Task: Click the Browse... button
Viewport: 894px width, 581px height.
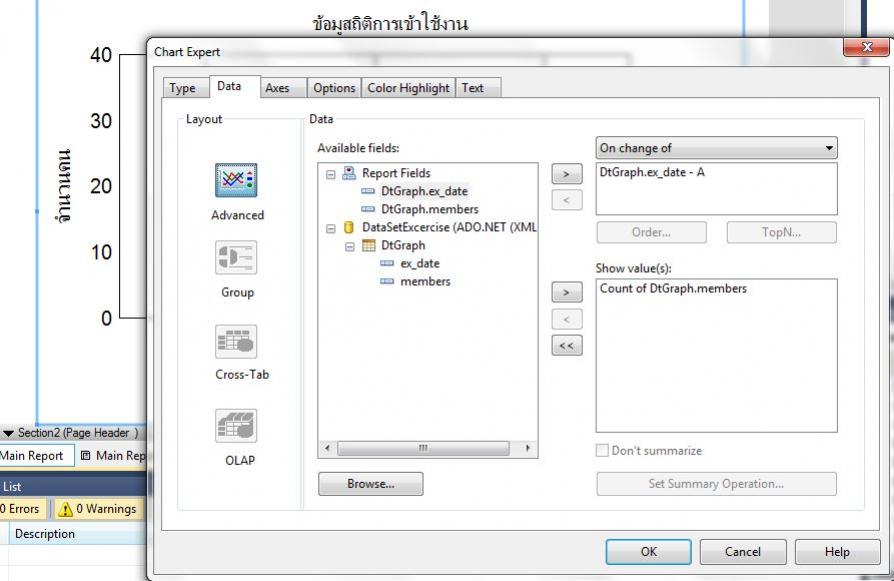Action: (x=371, y=484)
